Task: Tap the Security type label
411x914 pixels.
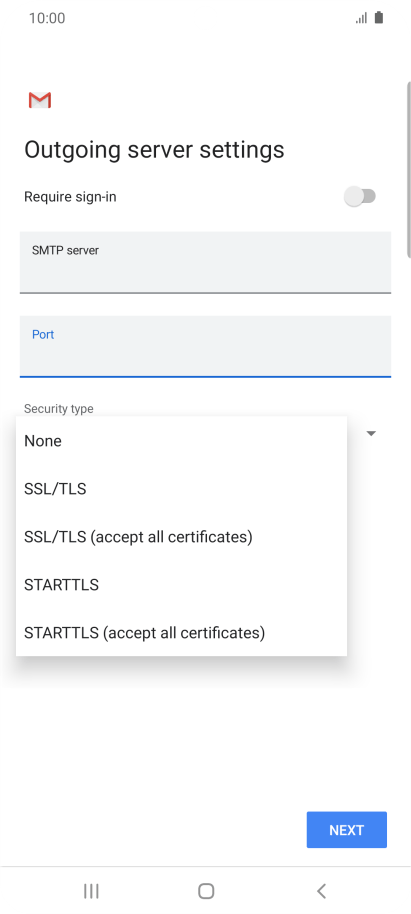Action: pos(58,409)
